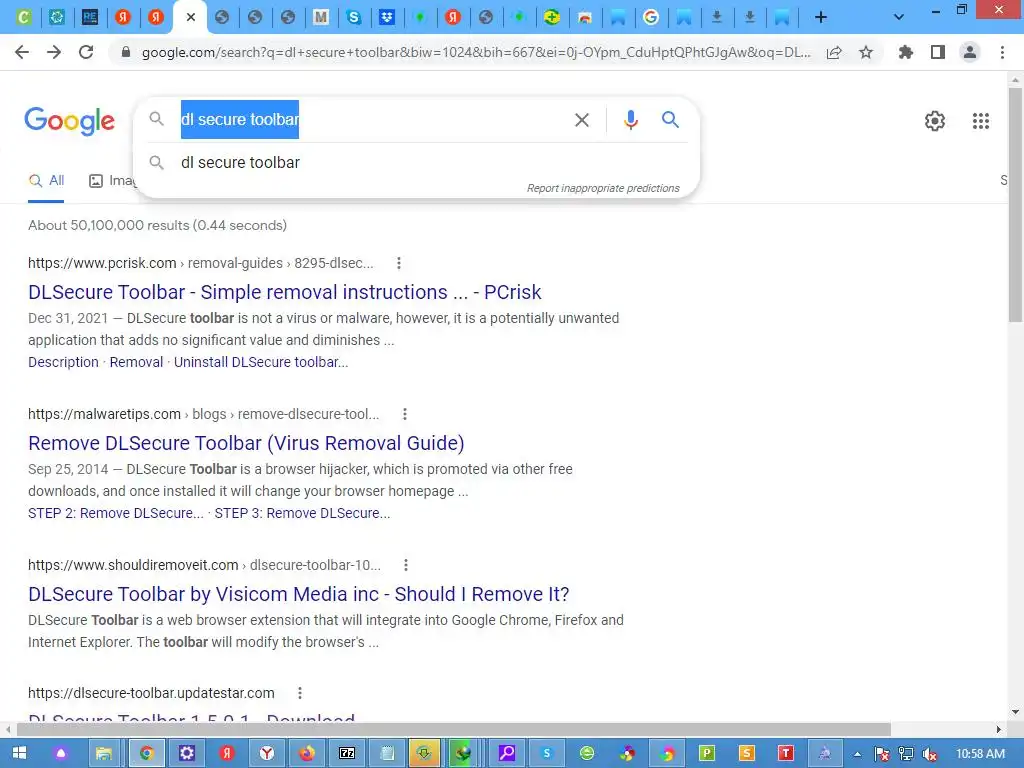Open the Uninstall DLSecure toolbar sitelink

coord(261,362)
